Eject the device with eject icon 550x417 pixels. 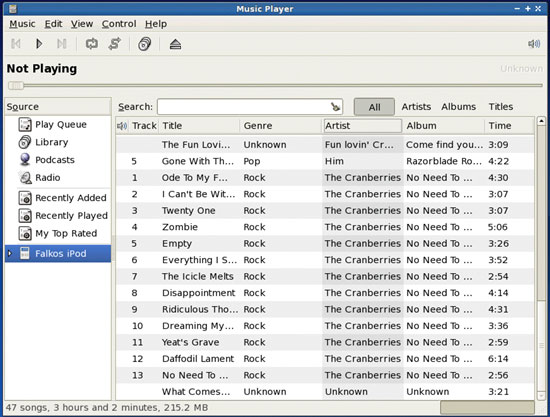pos(175,44)
